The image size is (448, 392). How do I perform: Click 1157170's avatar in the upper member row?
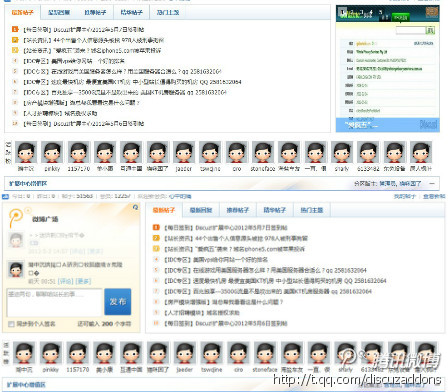[78, 152]
